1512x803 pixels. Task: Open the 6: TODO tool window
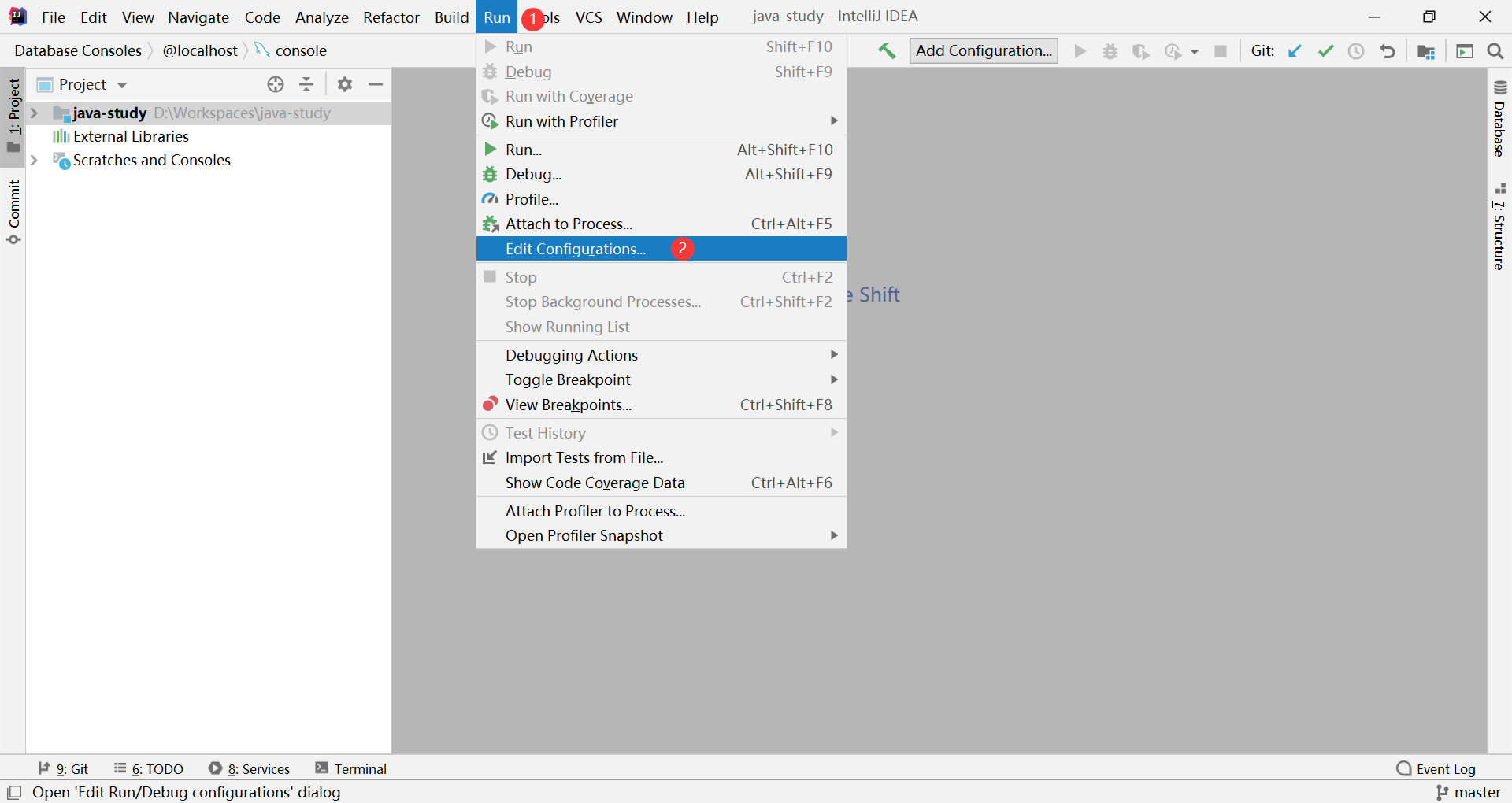pyautogui.click(x=149, y=768)
